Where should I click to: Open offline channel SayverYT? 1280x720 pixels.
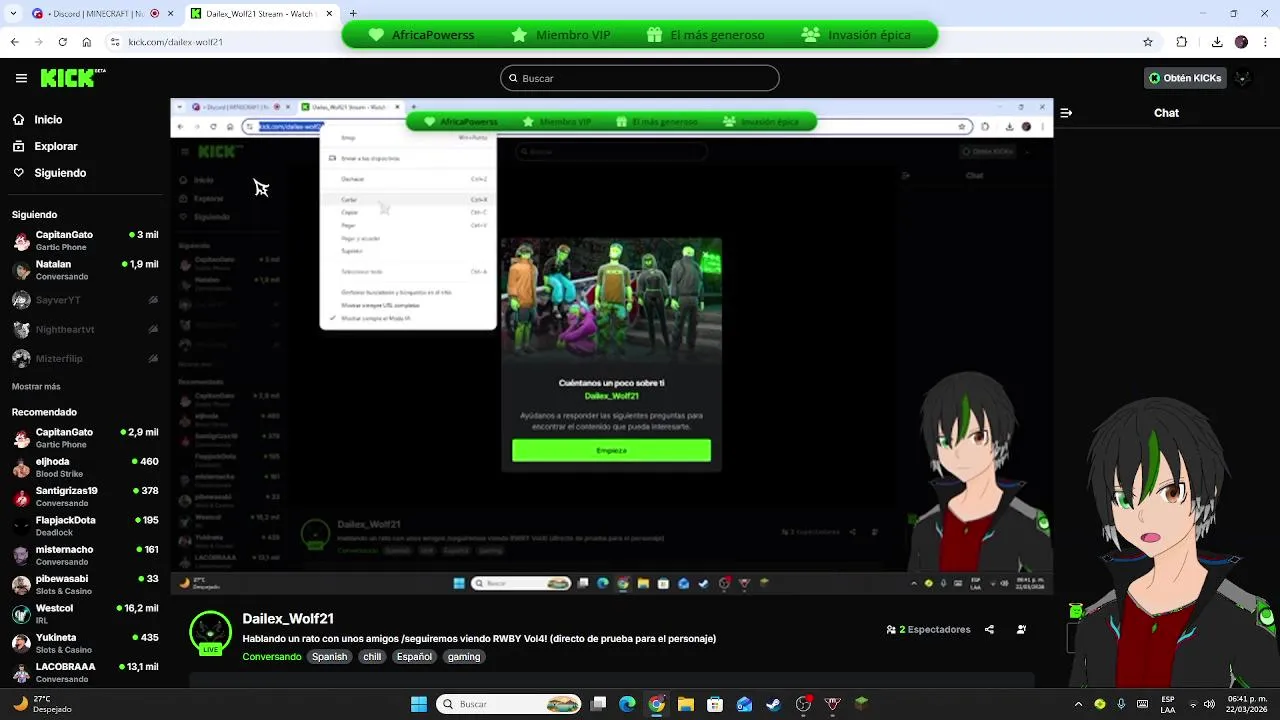pos(85,300)
